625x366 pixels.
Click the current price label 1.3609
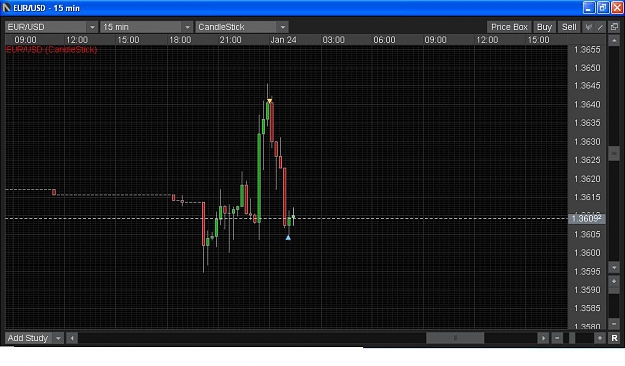pos(586,218)
